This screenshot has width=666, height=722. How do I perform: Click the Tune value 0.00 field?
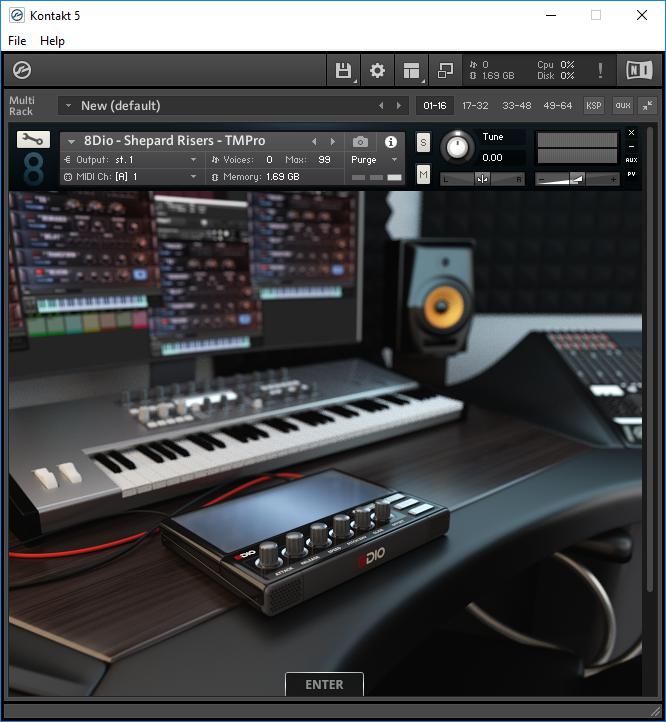point(502,157)
